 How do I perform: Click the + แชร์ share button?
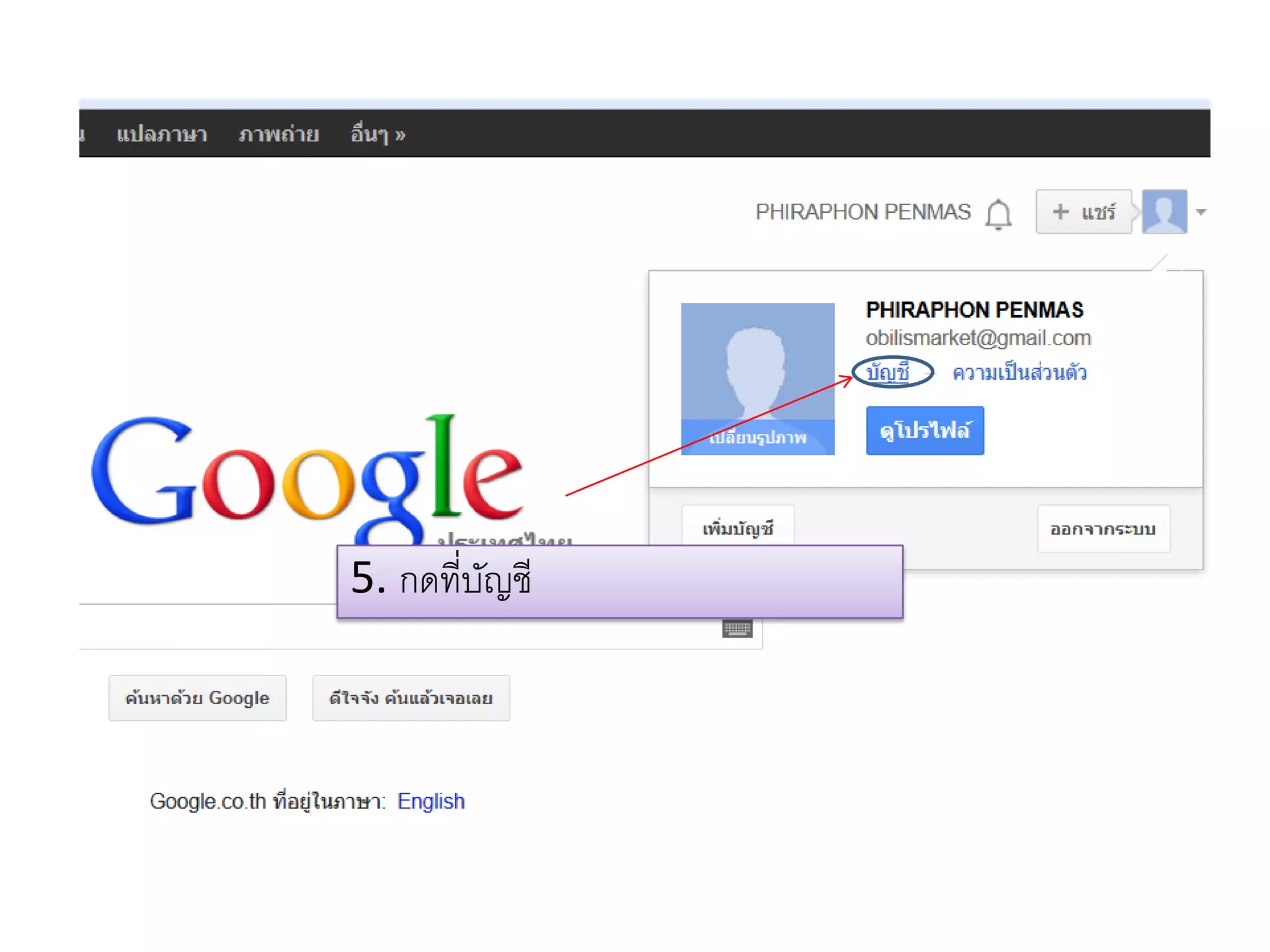pos(1084,212)
